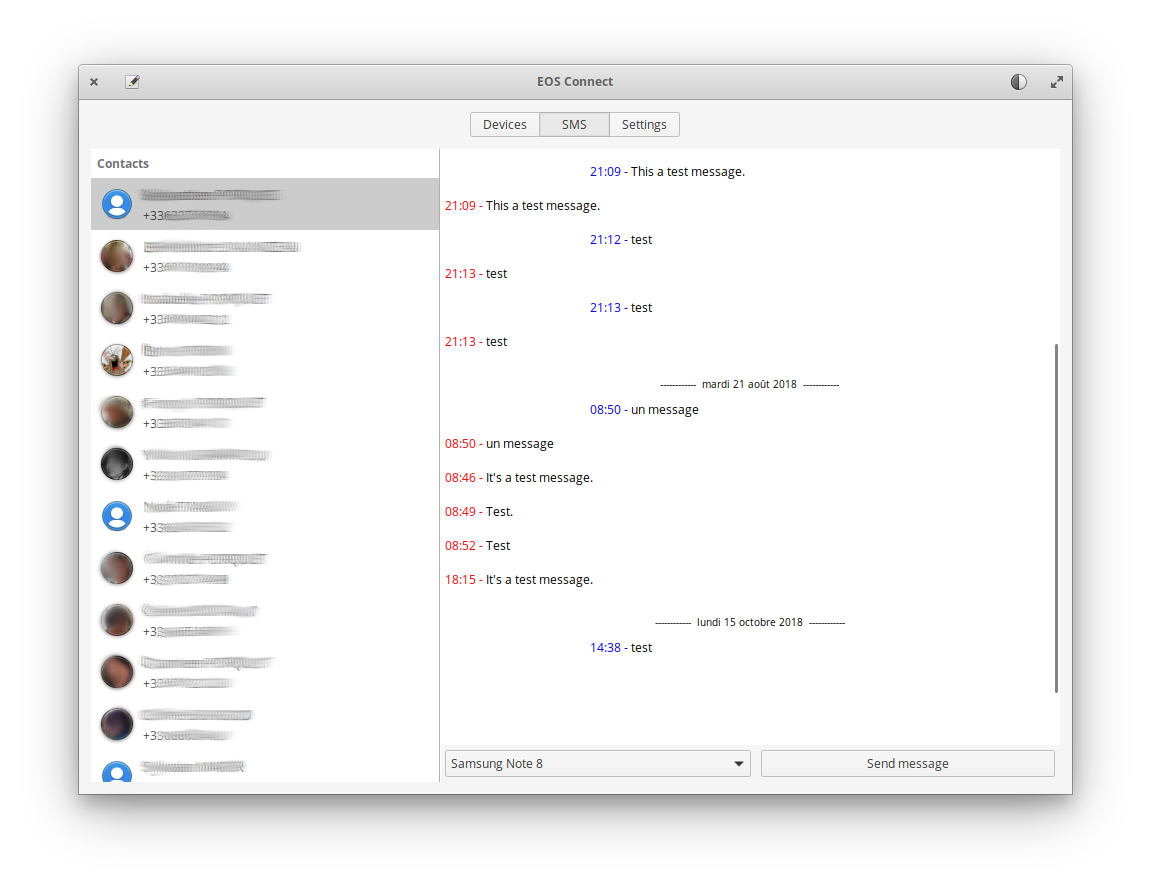
Task: Click the last visible contact's blue avatar
Action: click(x=117, y=772)
